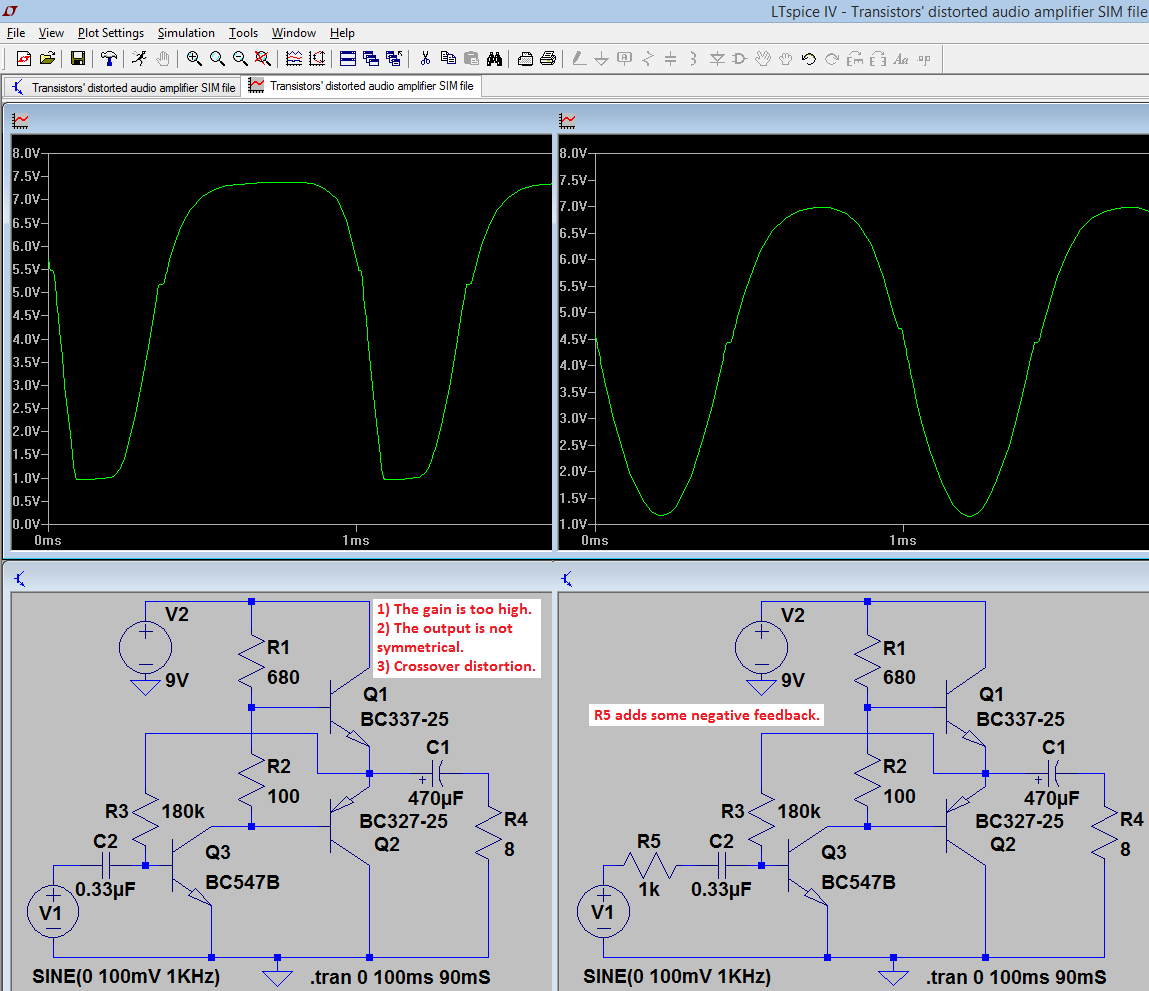1149x991 pixels.
Task: Click the Zoom In magnifier icon
Action: click(x=194, y=59)
